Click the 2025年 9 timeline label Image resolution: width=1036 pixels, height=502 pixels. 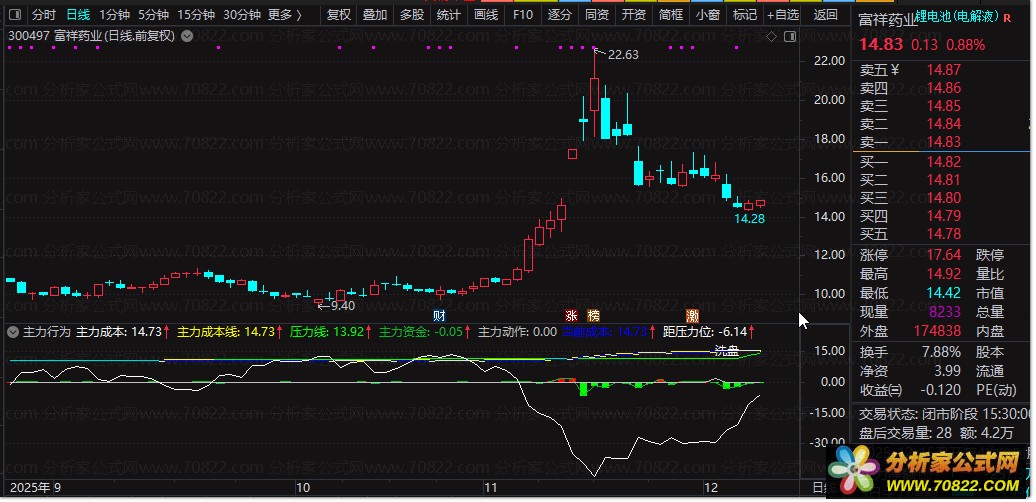(35, 488)
